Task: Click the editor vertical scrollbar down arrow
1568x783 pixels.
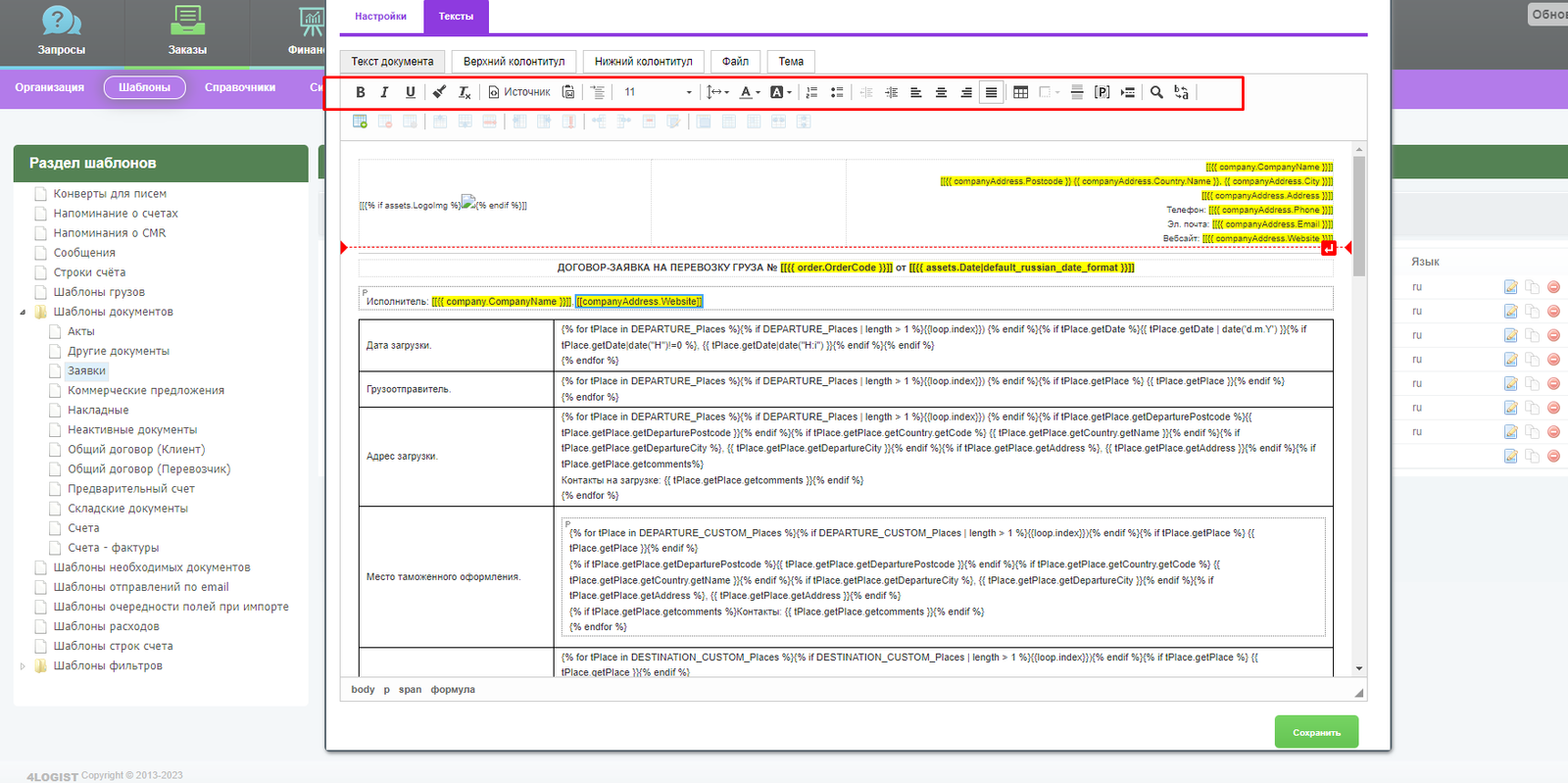Action: 1359,668
